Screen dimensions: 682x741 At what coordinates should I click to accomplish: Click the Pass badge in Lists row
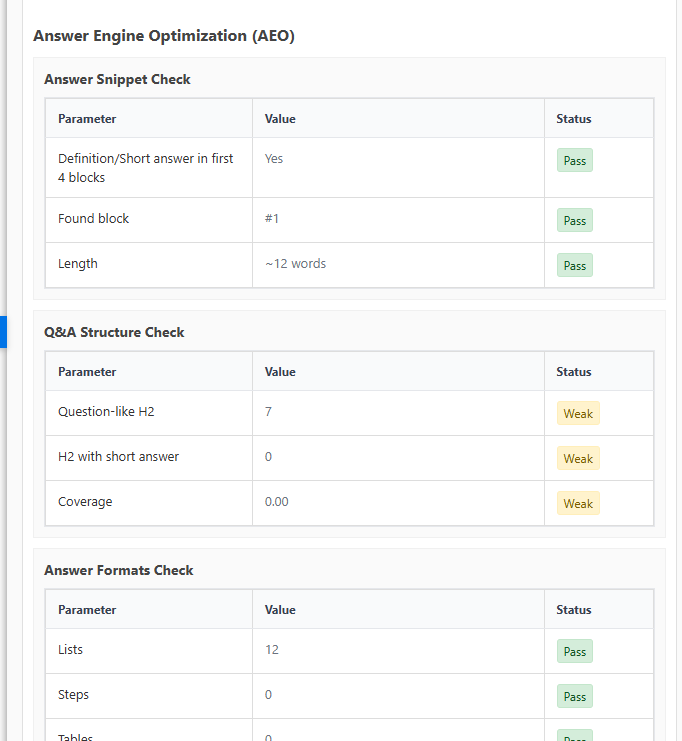pos(575,651)
